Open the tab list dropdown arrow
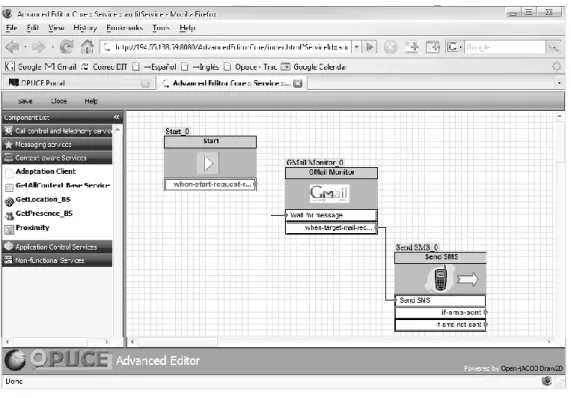 pyautogui.click(x=559, y=83)
